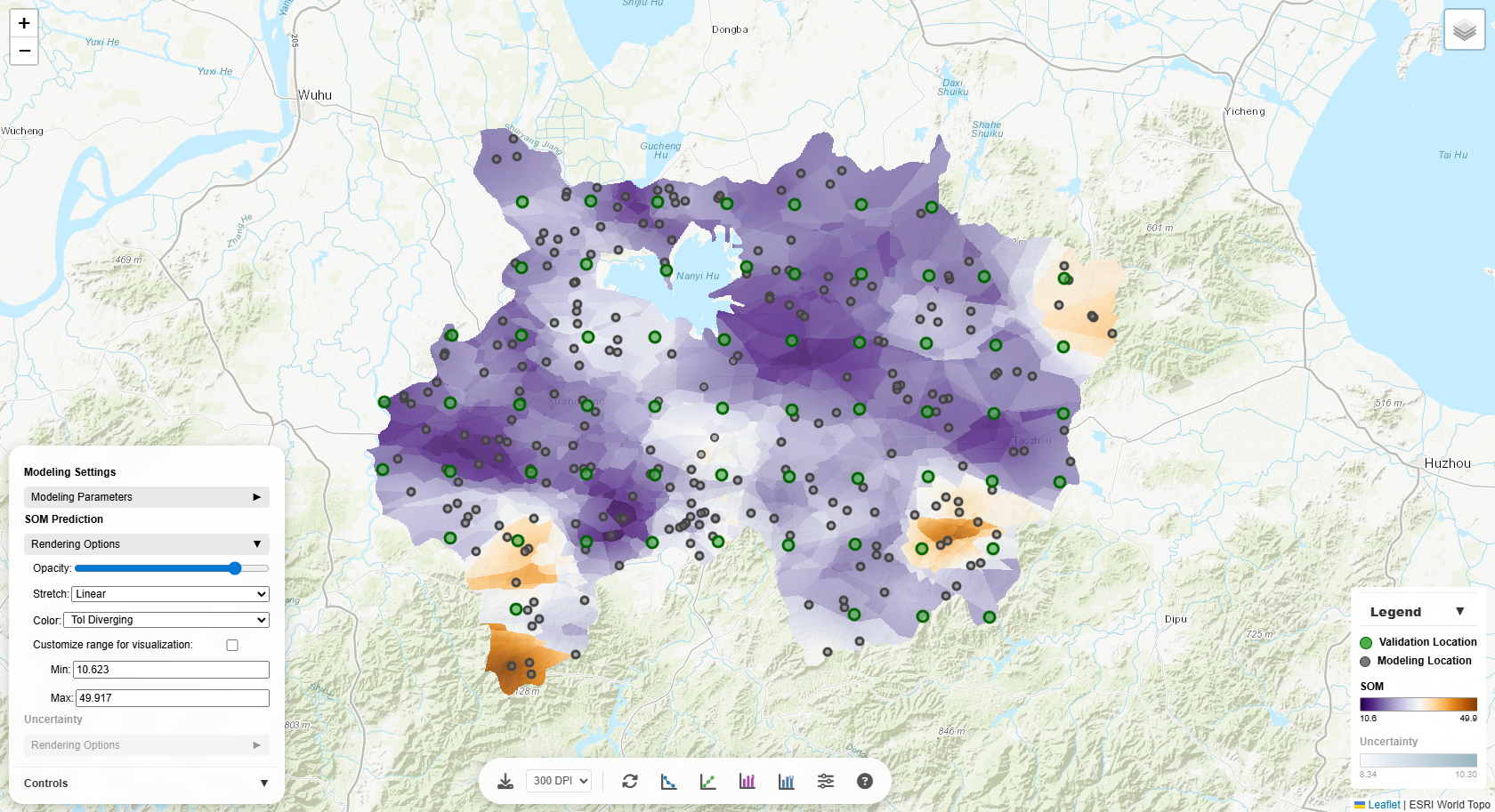Click the Modeling Settings heading
Screen dimensions: 1495x812
[70, 472]
